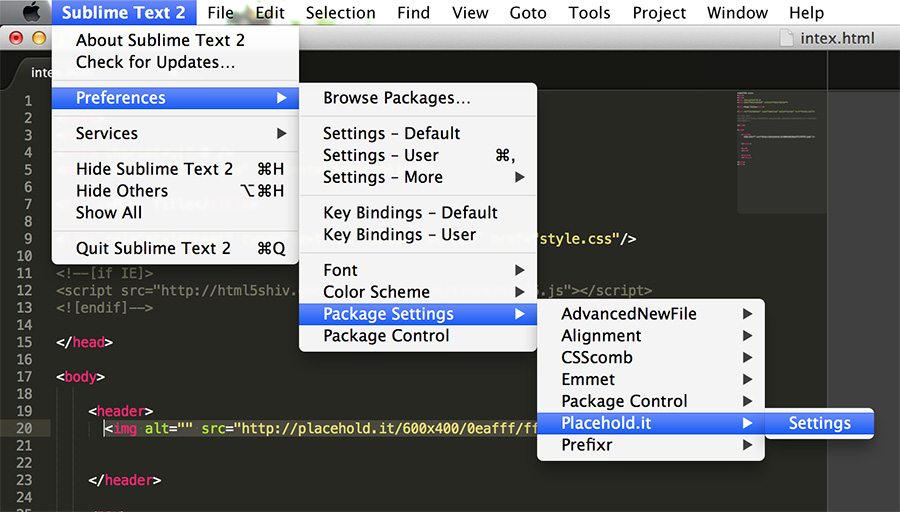Expand the Preferences submenu
Image resolution: width=900 pixels, height=512 pixels.
pos(175,98)
